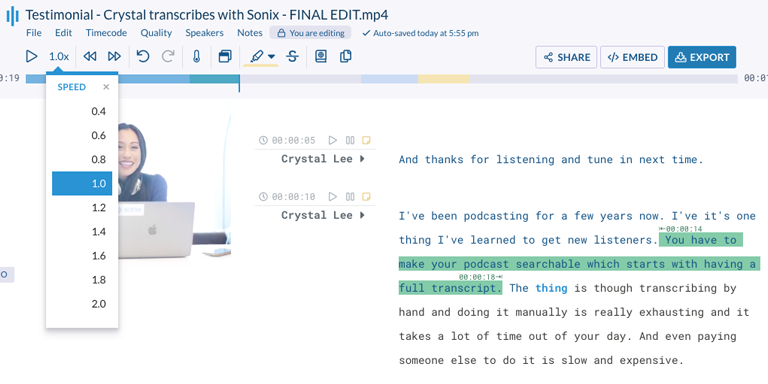Expand Crystal Lee speaker menu at 00:00:10
Screen dimensions: 768x384
click(362, 215)
